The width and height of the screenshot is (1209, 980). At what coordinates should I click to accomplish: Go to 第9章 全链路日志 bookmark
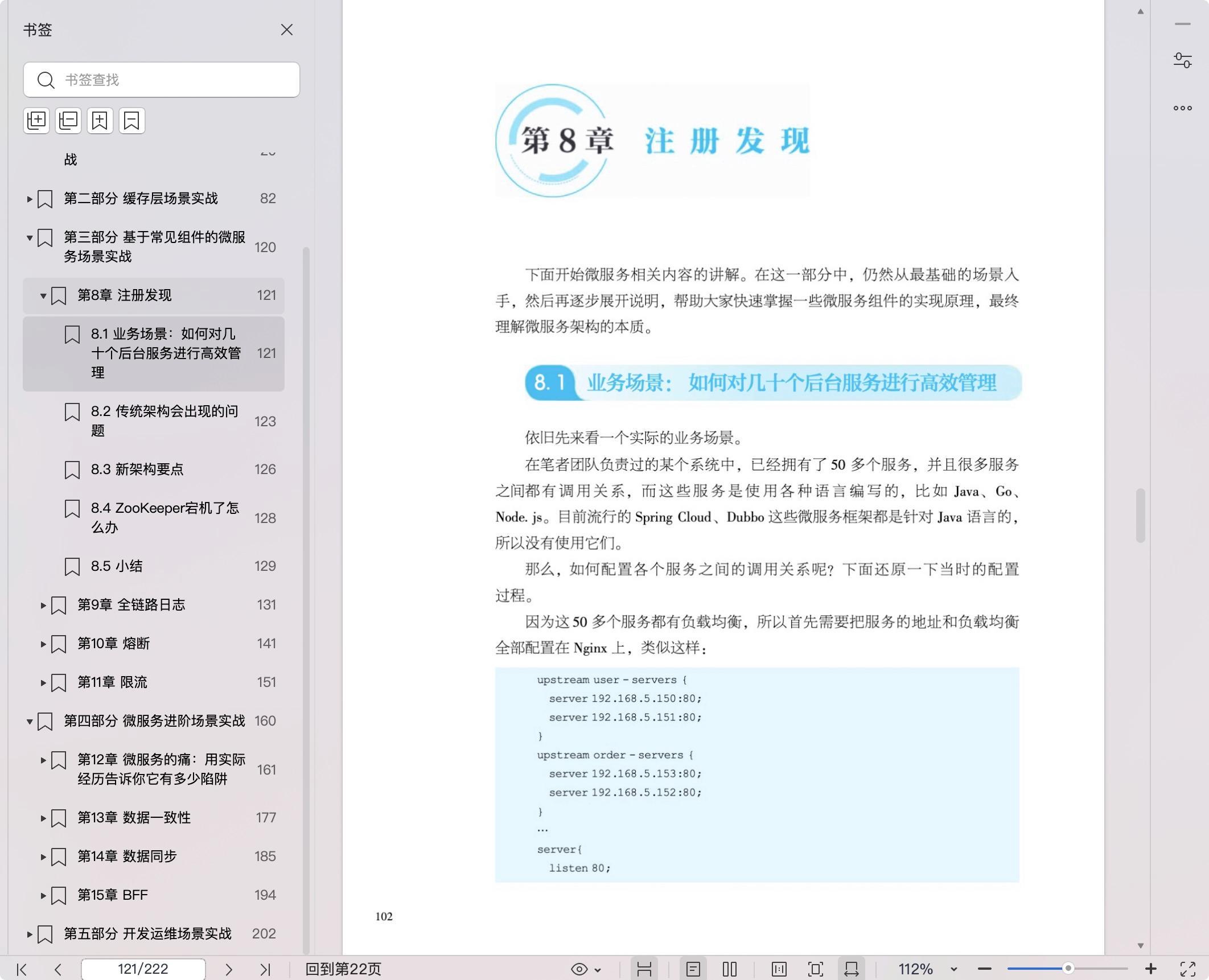[154, 605]
